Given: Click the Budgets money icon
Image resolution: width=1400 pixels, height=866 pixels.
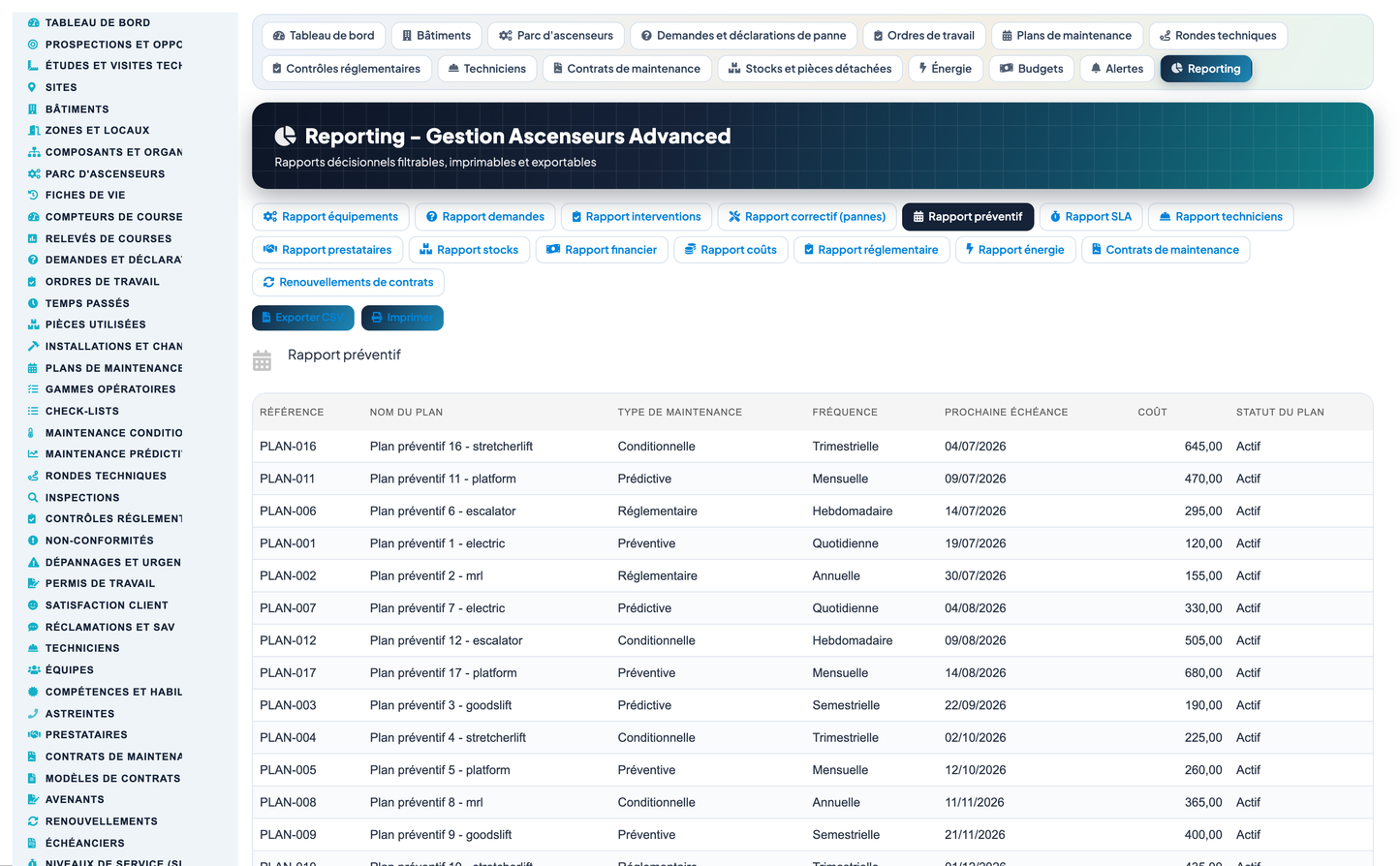Looking at the screenshot, I should pyautogui.click(x=1007, y=68).
